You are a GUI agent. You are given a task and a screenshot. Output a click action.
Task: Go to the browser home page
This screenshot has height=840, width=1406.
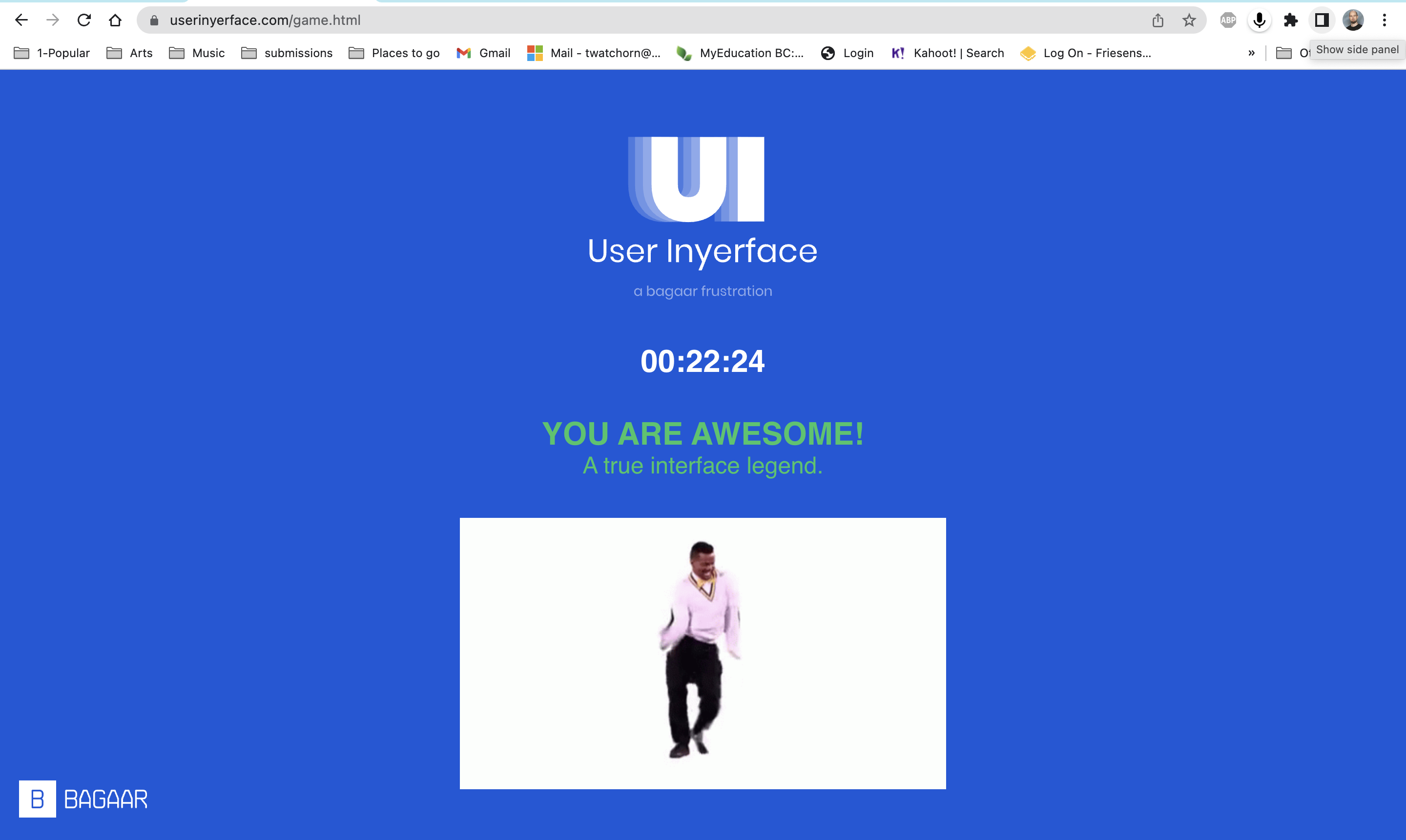pyautogui.click(x=115, y=20)
